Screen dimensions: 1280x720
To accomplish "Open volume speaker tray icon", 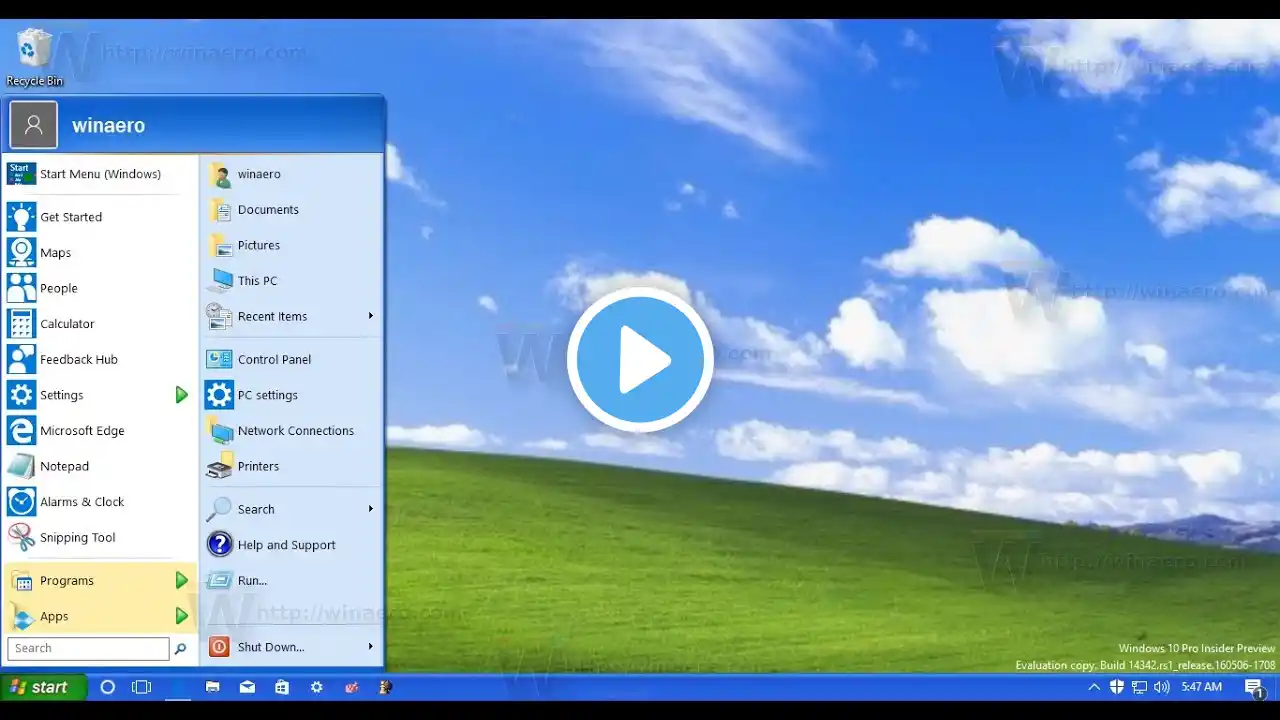I will [x=1161, y=687].
